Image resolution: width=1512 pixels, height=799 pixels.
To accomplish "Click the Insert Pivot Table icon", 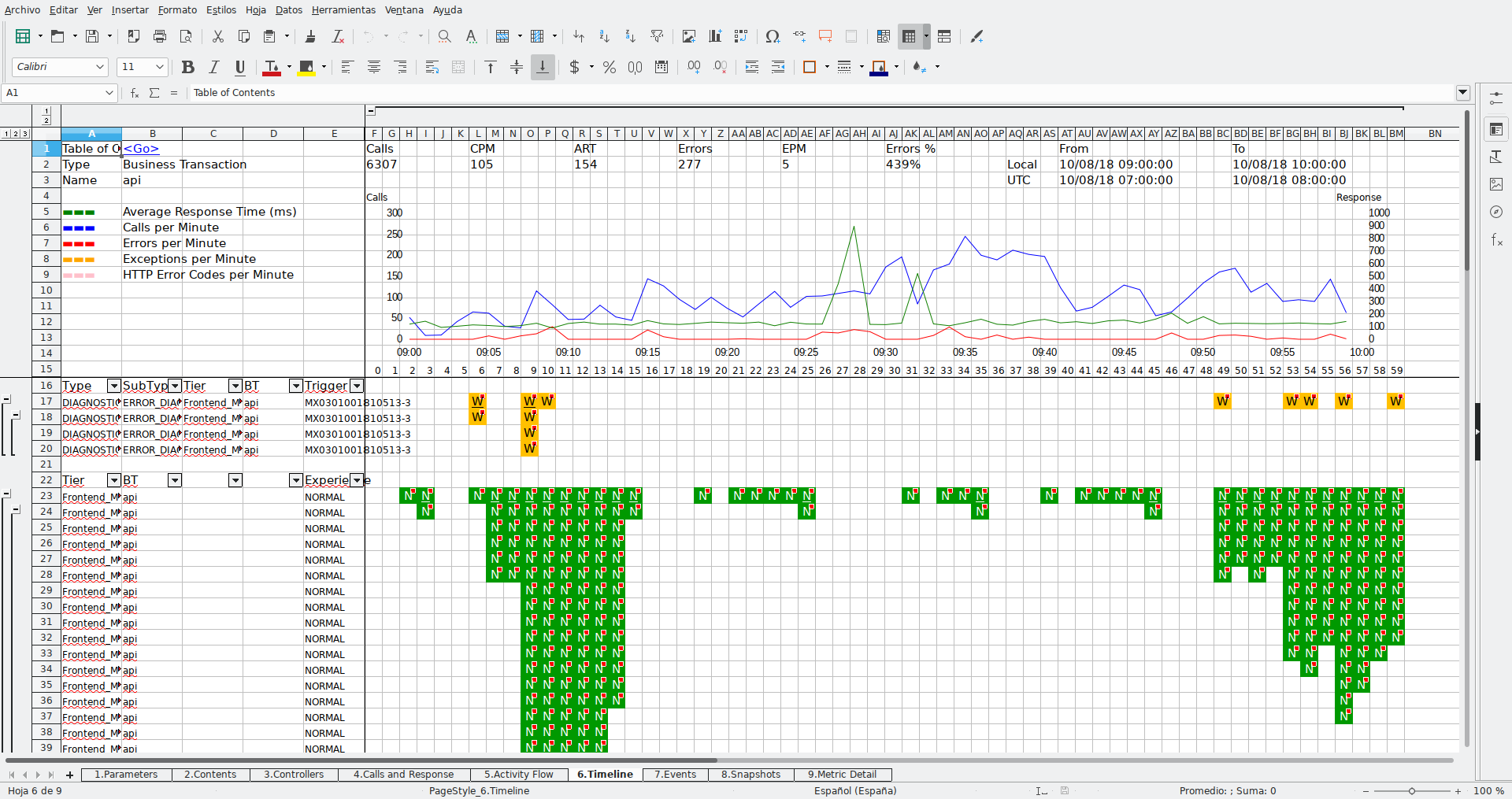I will click(x=740, y=36).
